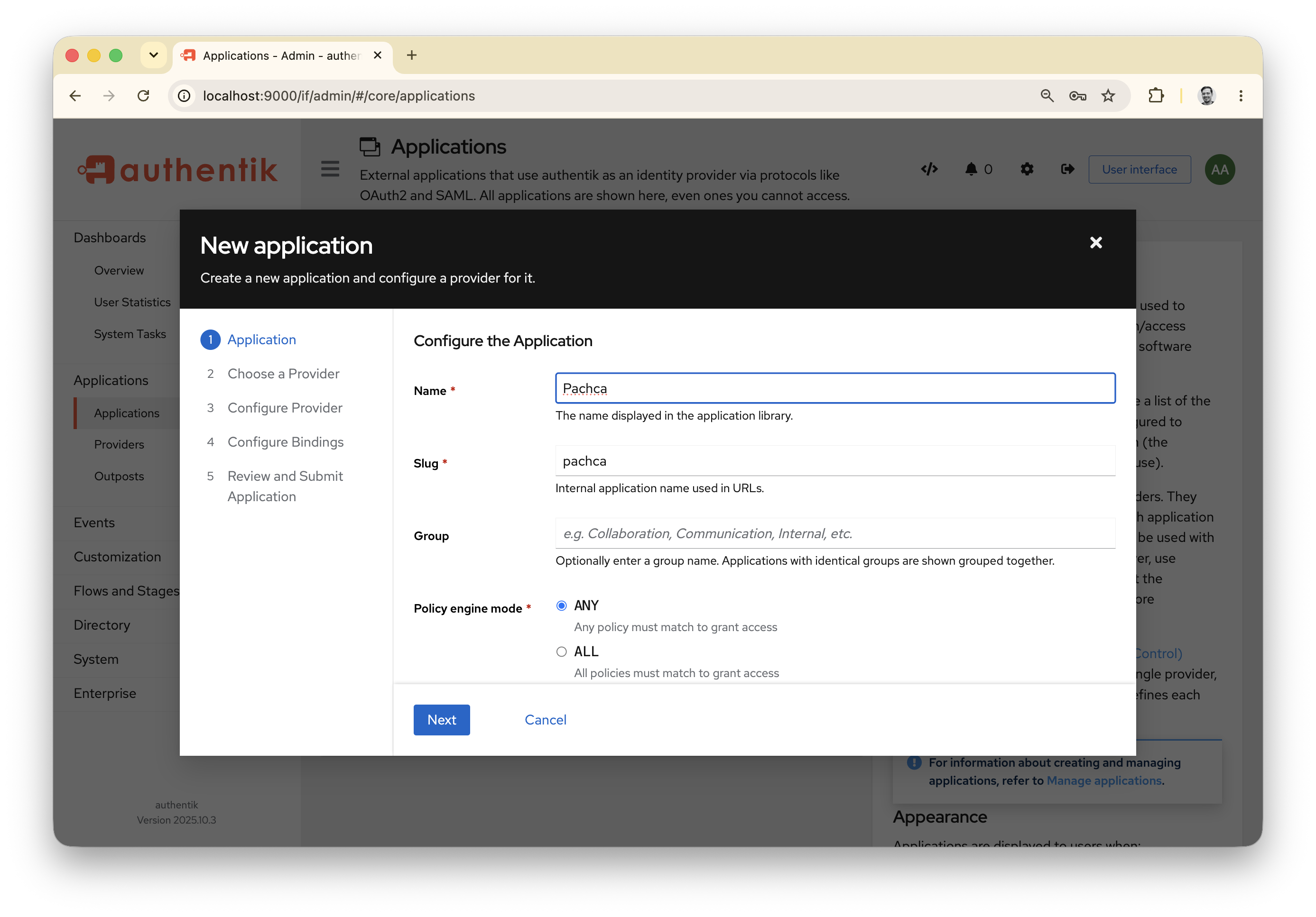The width and height of the screenshot is (1316, 917).
Task: Click the address bar URL
Action: point(339,96)
